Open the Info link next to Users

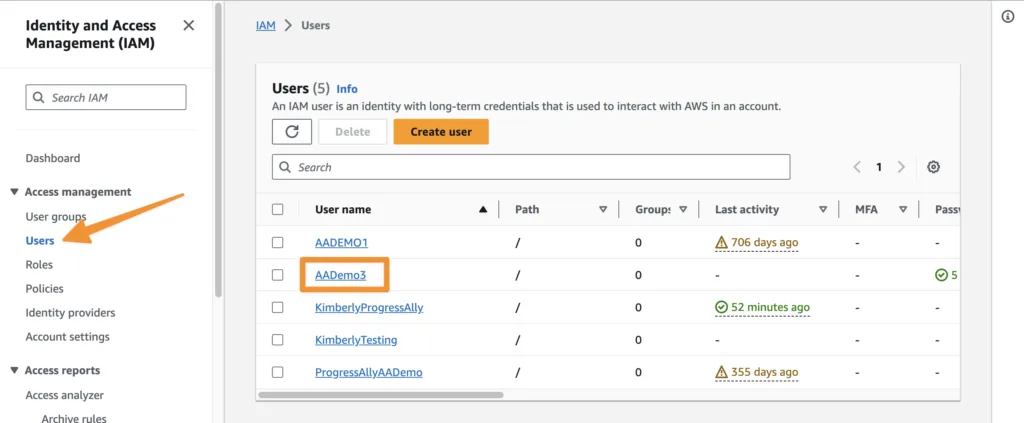[x=347, y=89]
